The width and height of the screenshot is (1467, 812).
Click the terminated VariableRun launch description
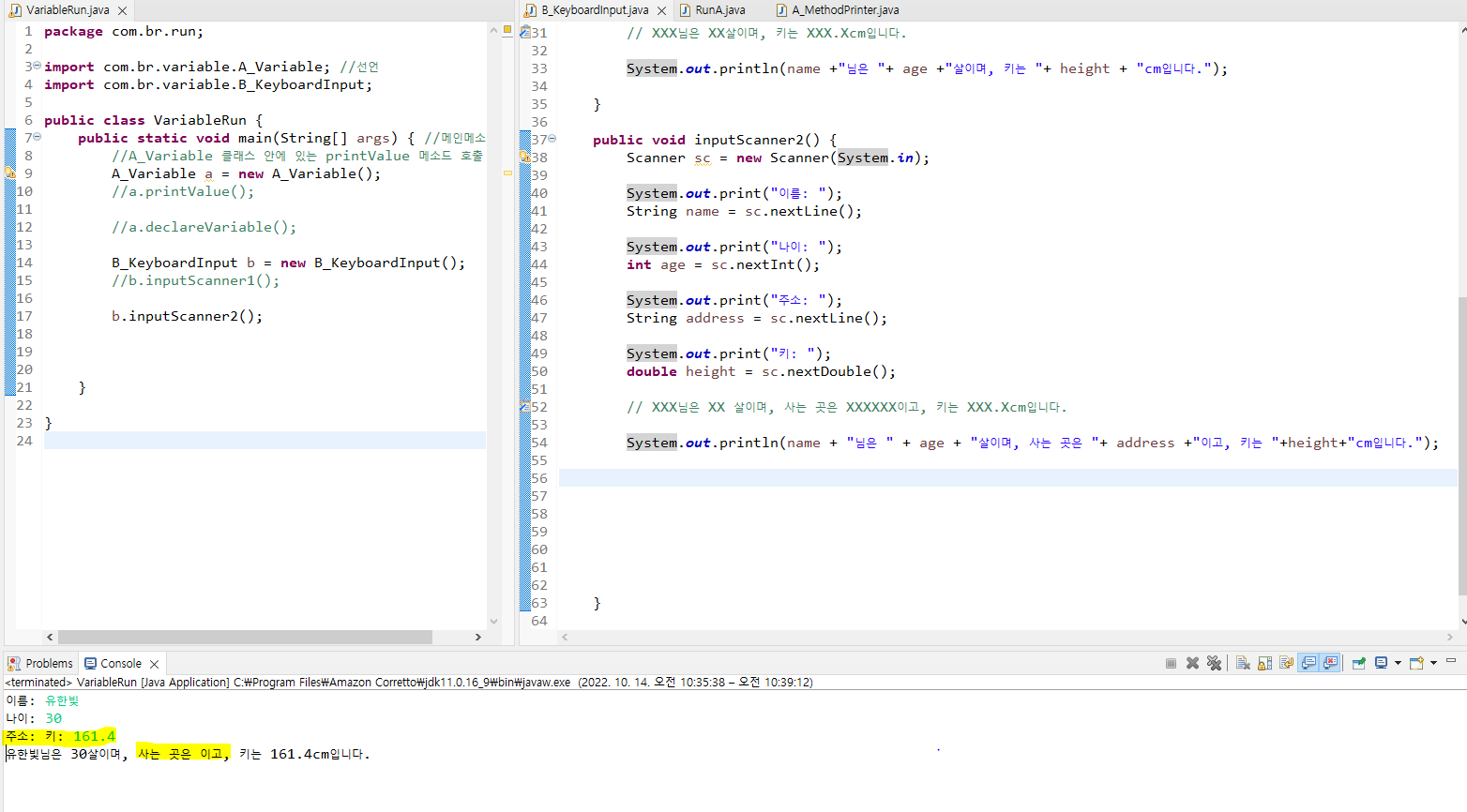coord(409,682)
